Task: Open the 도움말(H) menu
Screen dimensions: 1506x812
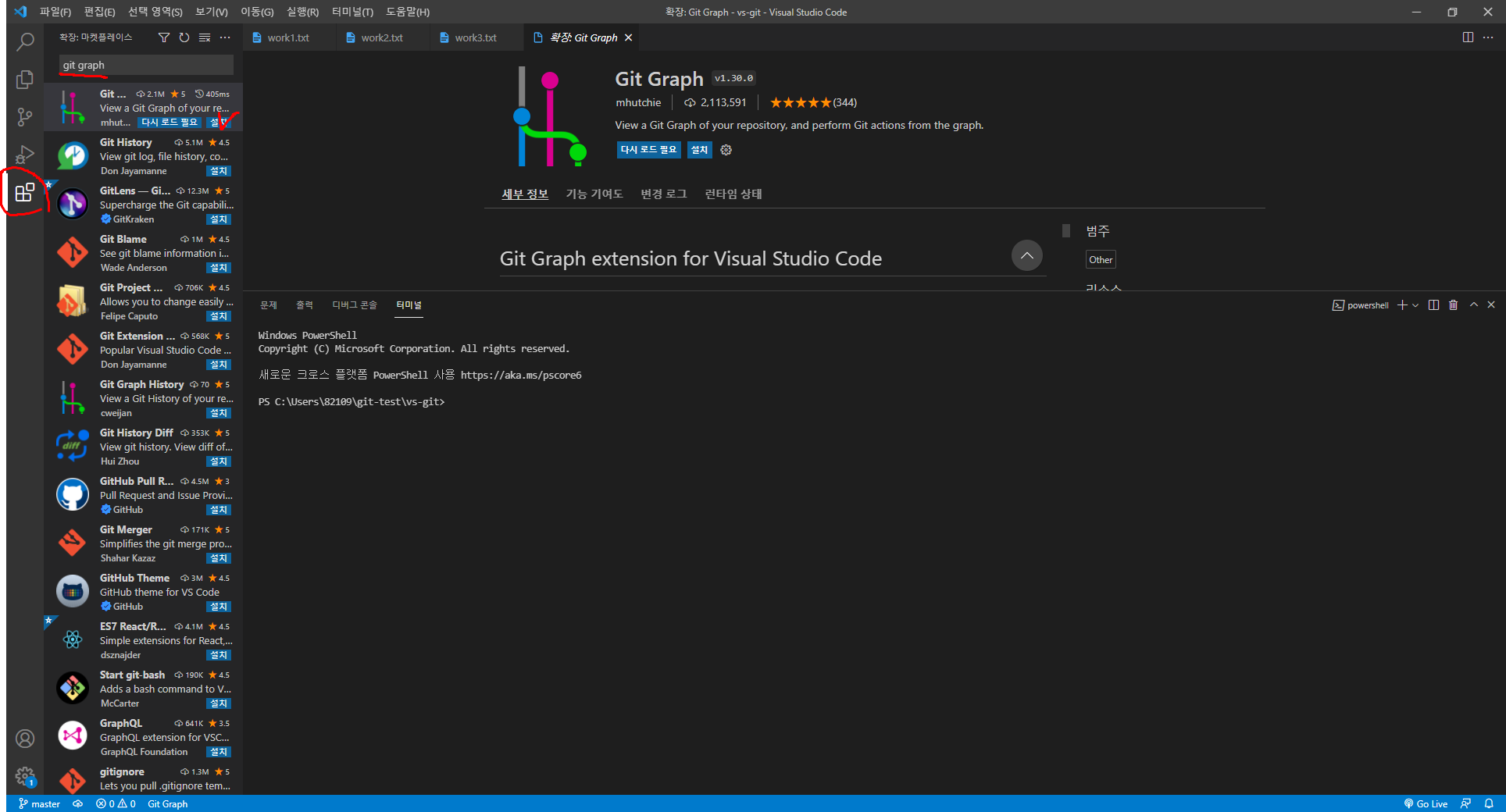Action: [408, 12]
